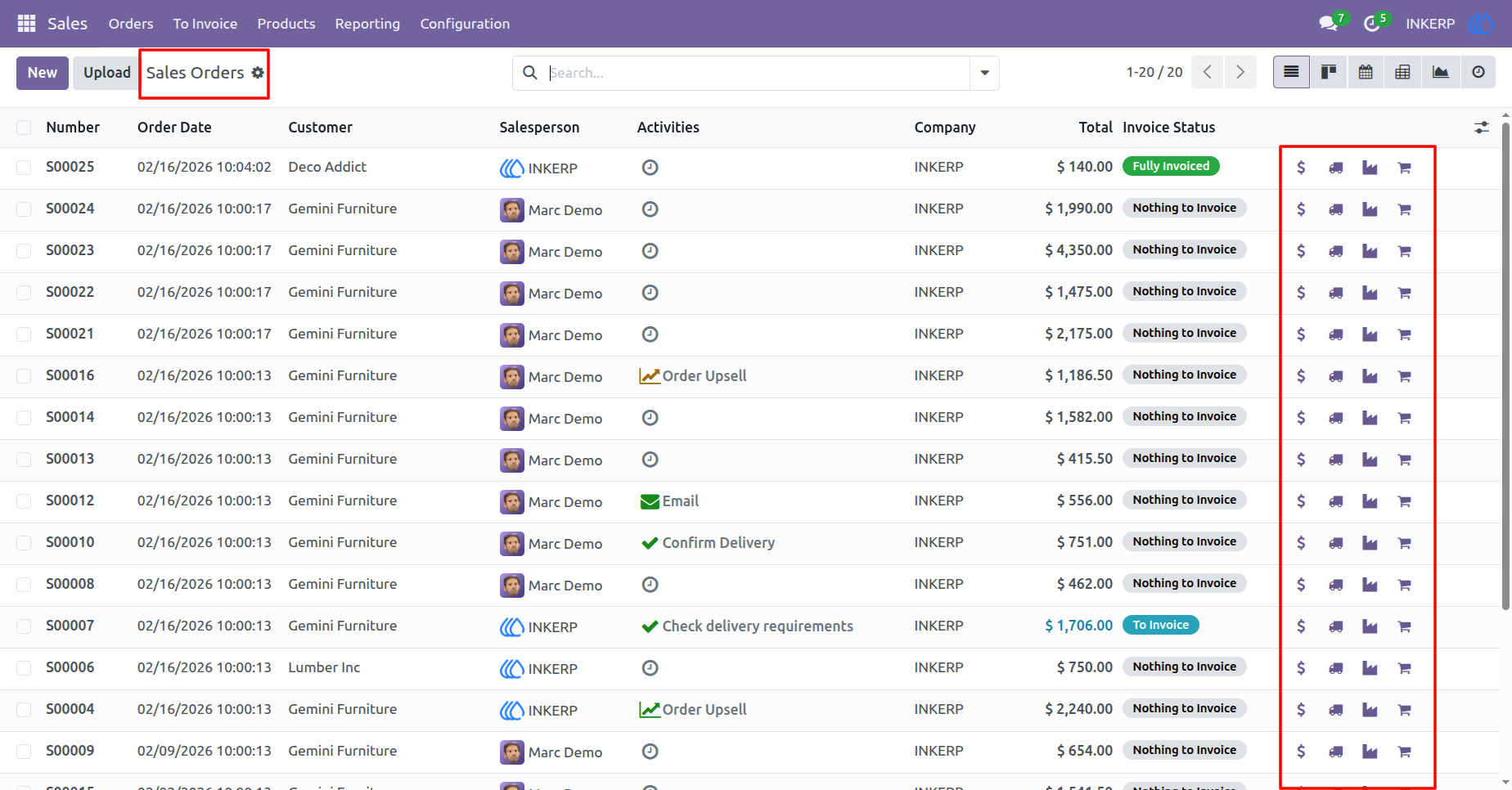Open the apps grid menu icon

(26, 24)
